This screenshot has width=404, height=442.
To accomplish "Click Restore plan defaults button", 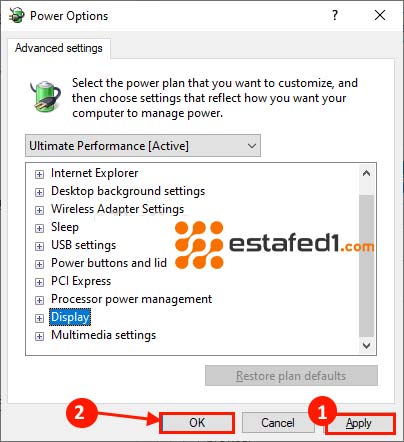I will [x=291, y=376].
